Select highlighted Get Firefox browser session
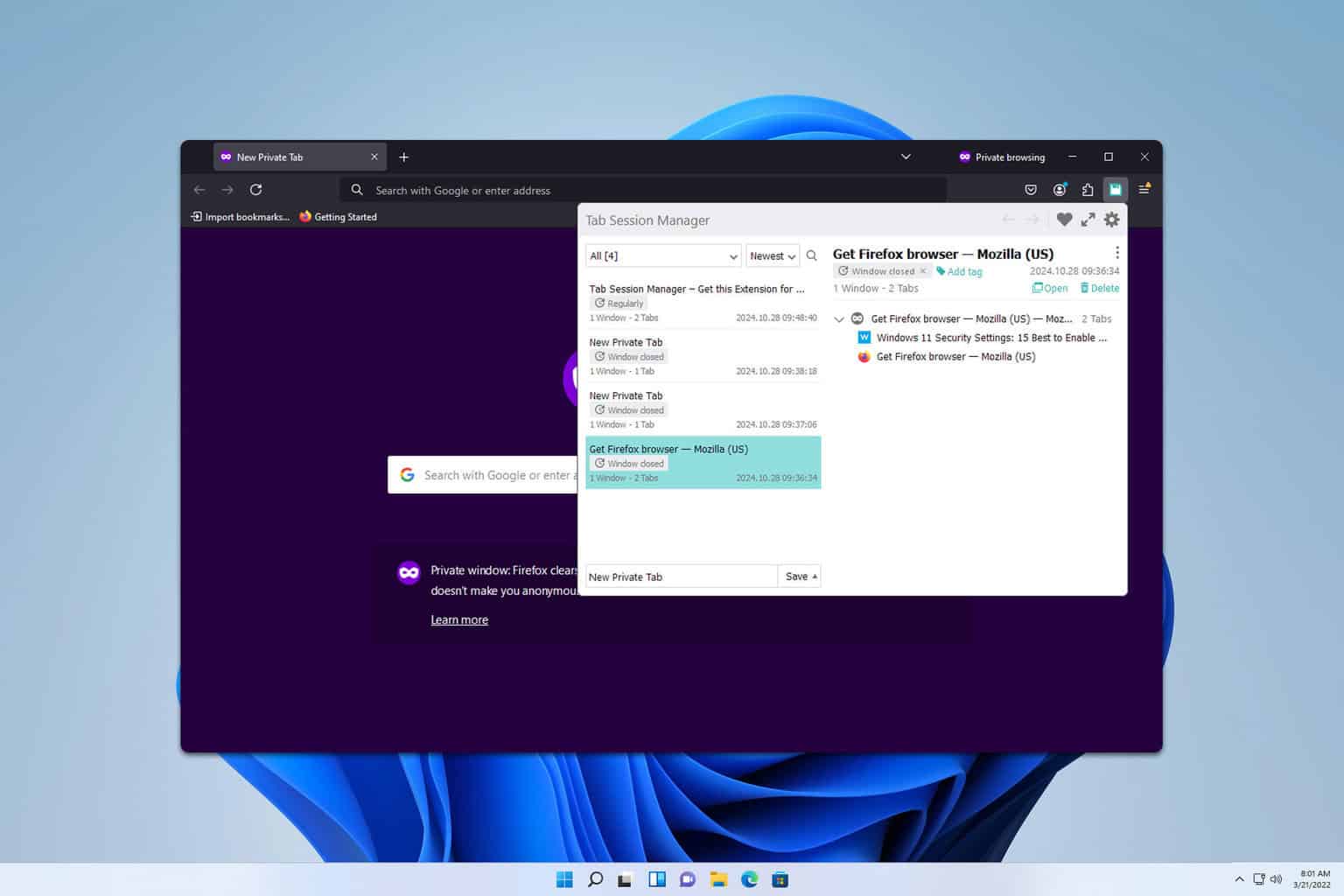Viewport: 1344px width, 896px height. [x=703, y=462]
